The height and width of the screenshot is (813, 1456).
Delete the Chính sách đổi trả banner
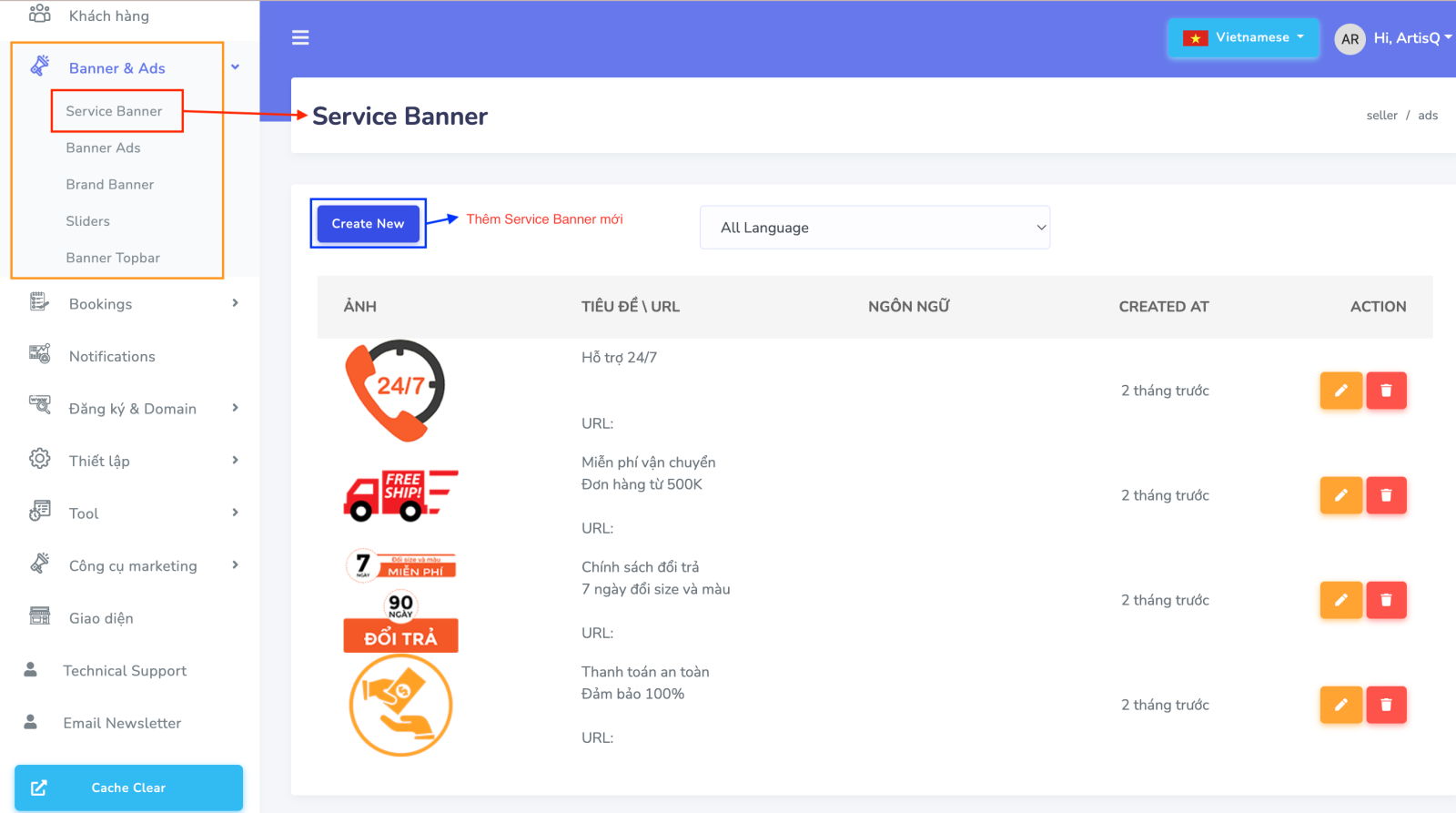click(x=1386, y=600)
